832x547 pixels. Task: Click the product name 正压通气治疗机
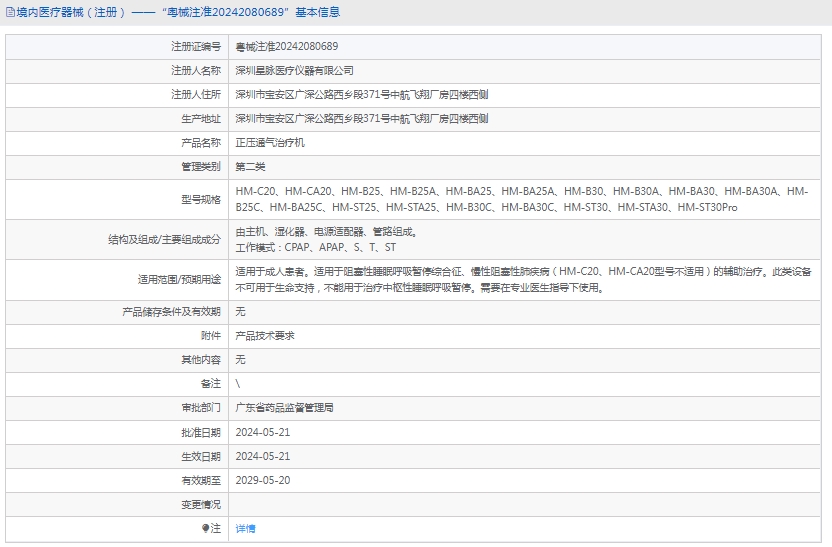coord(269,143)
